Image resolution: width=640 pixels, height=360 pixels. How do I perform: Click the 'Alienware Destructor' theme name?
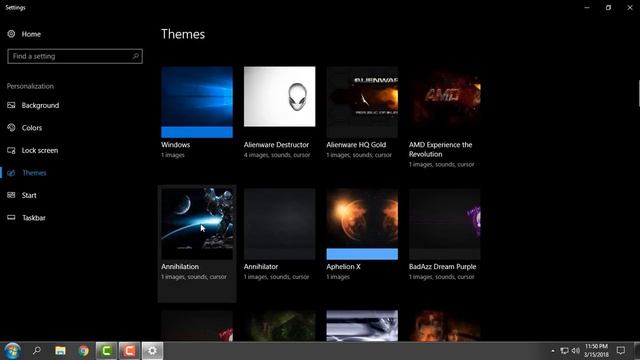click(x=276, y=144)
